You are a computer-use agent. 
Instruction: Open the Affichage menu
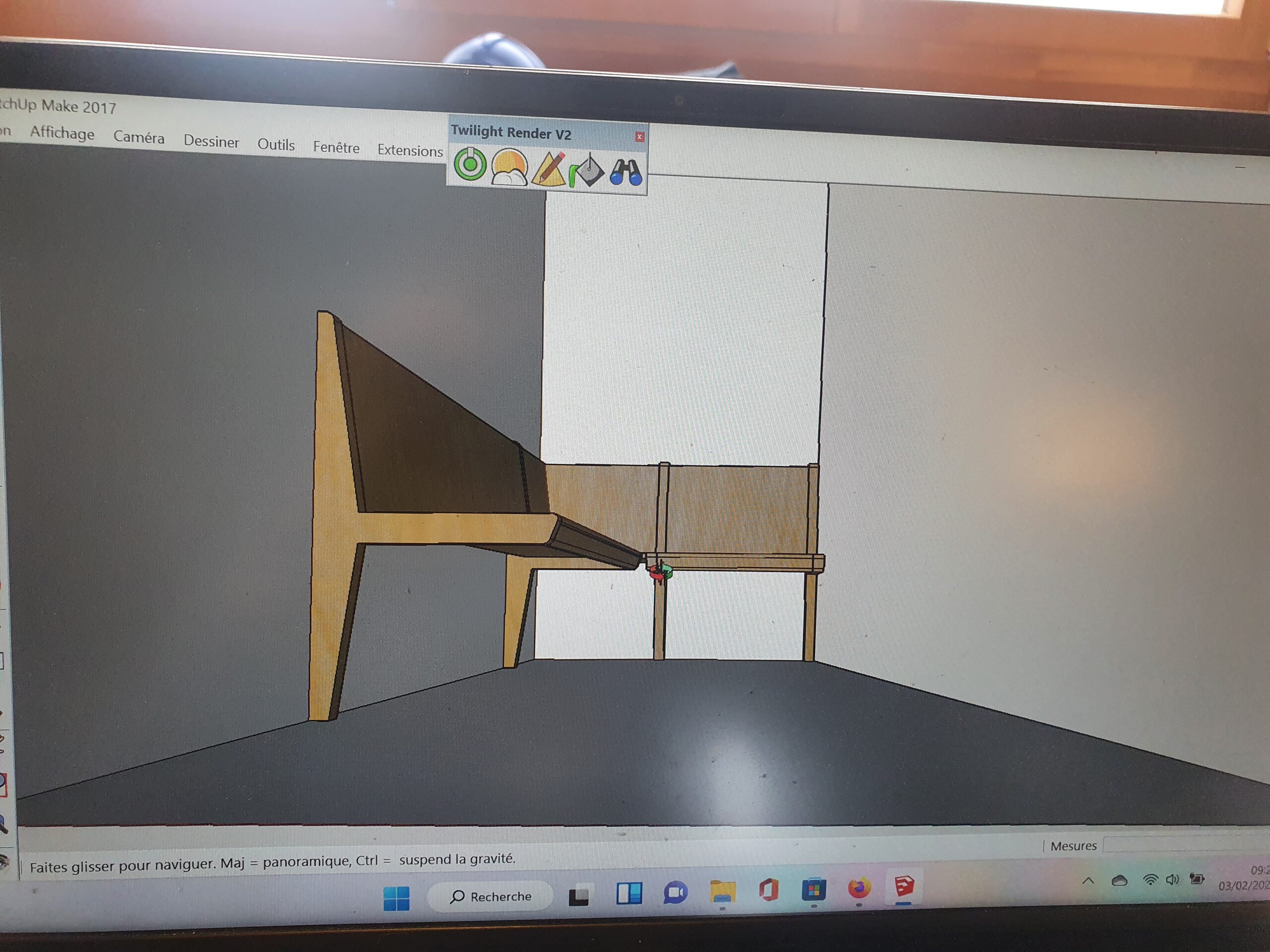(x=62, y=133)
